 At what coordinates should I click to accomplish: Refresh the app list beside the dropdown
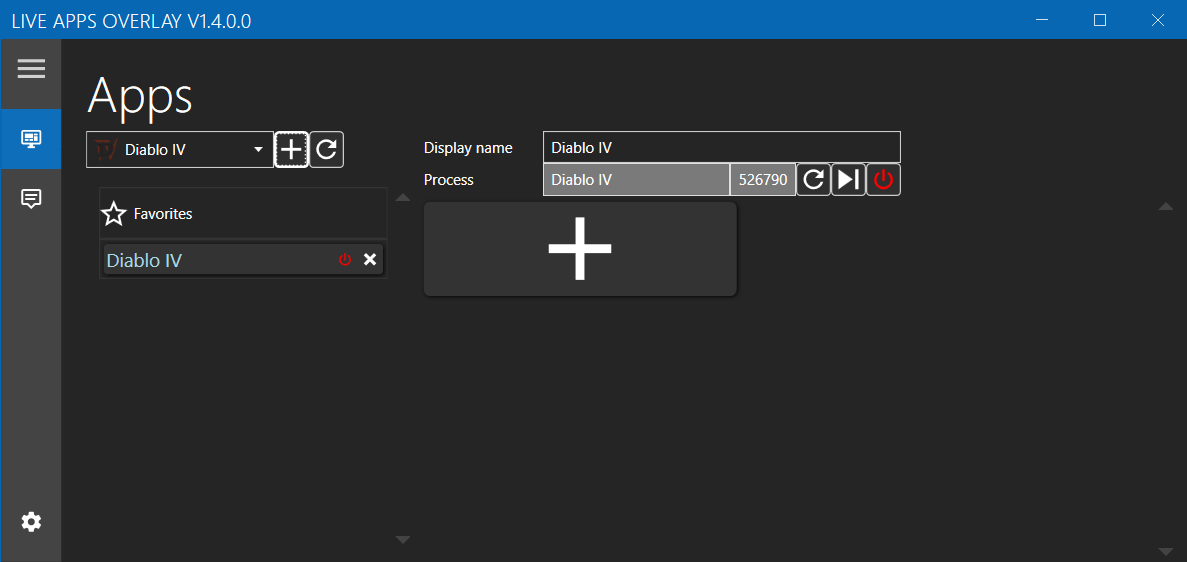(x=326, y=149)
